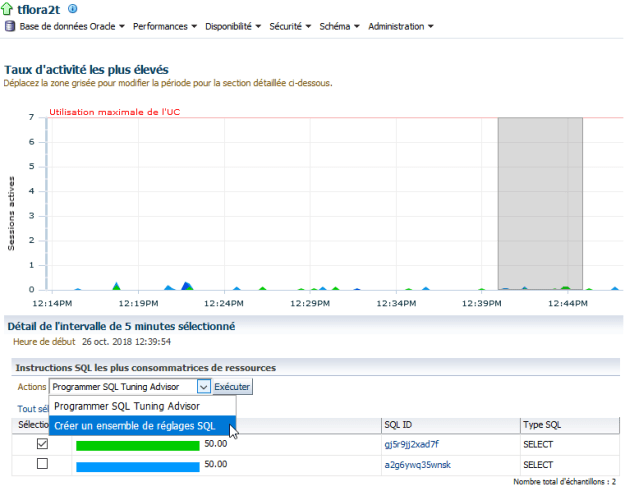Screen dimensions: 625x491
Task: Click the green activity bar
Action: tap(138, 445)
